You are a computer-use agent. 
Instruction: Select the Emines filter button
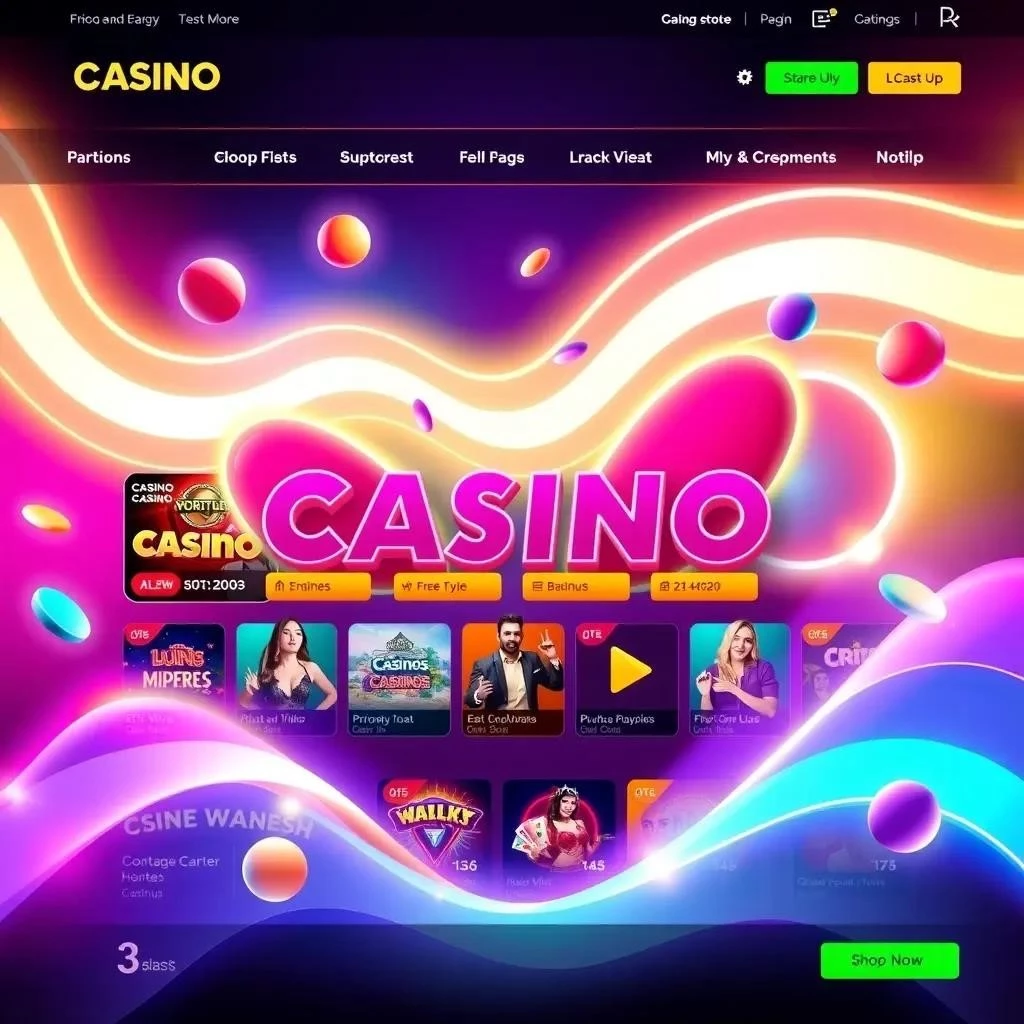(318, 586)
